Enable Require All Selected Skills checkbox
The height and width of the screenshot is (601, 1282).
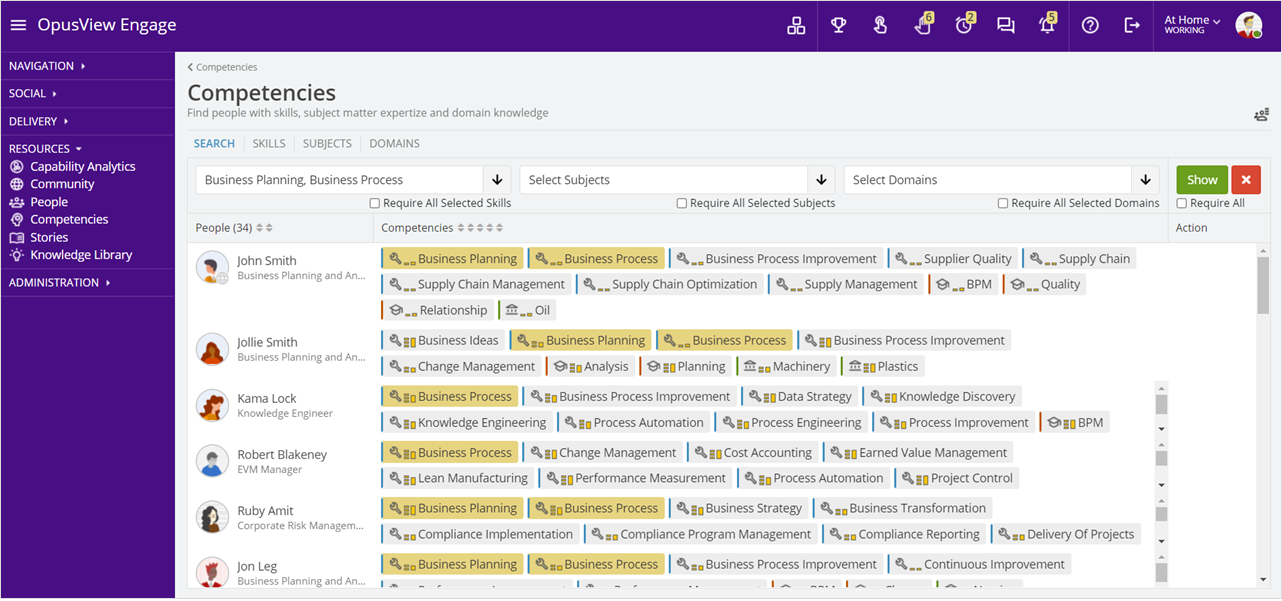pos(375,203)
